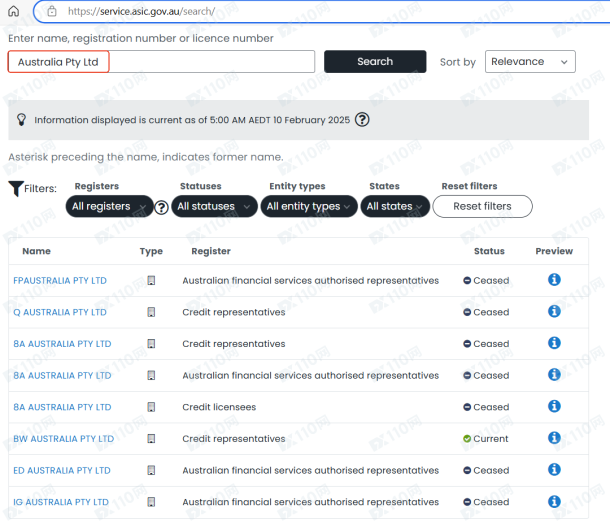This screenshot has width=610, height=521.
Task: Click the Register column header
Action: [x=211, y=251]
